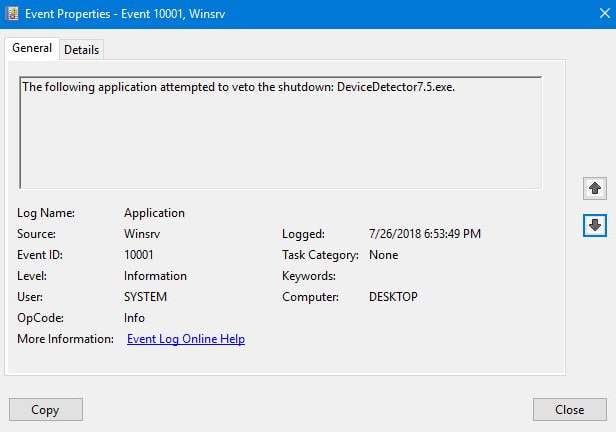Click the Level value Information
This screenshot has height=432, width=616.
click(155, 276)
